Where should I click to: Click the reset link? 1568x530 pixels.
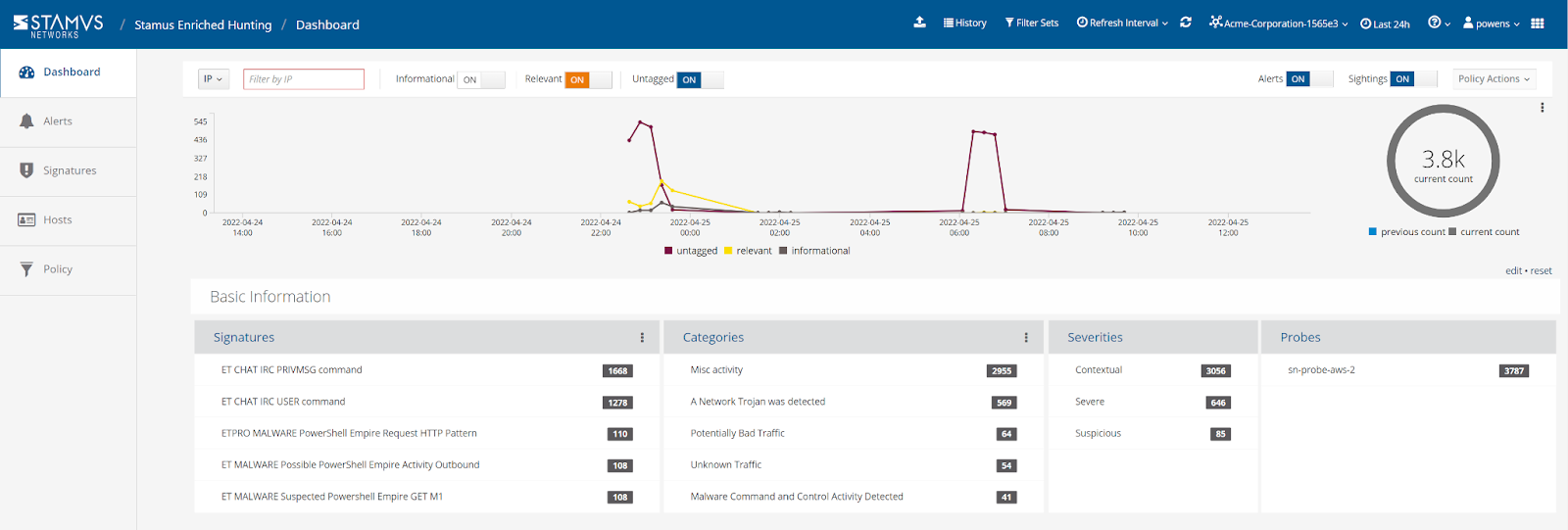coord(1542,271)
